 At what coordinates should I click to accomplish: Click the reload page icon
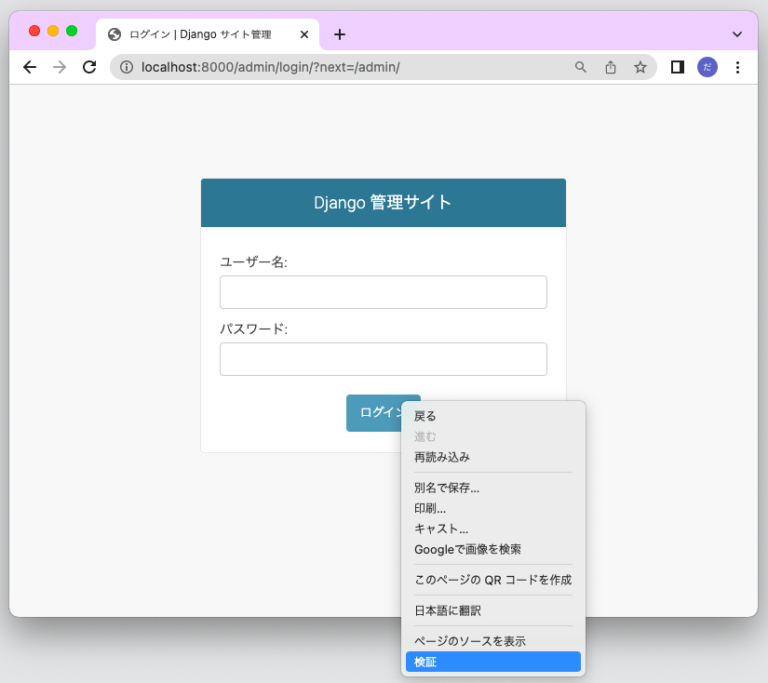pos(89,67)
